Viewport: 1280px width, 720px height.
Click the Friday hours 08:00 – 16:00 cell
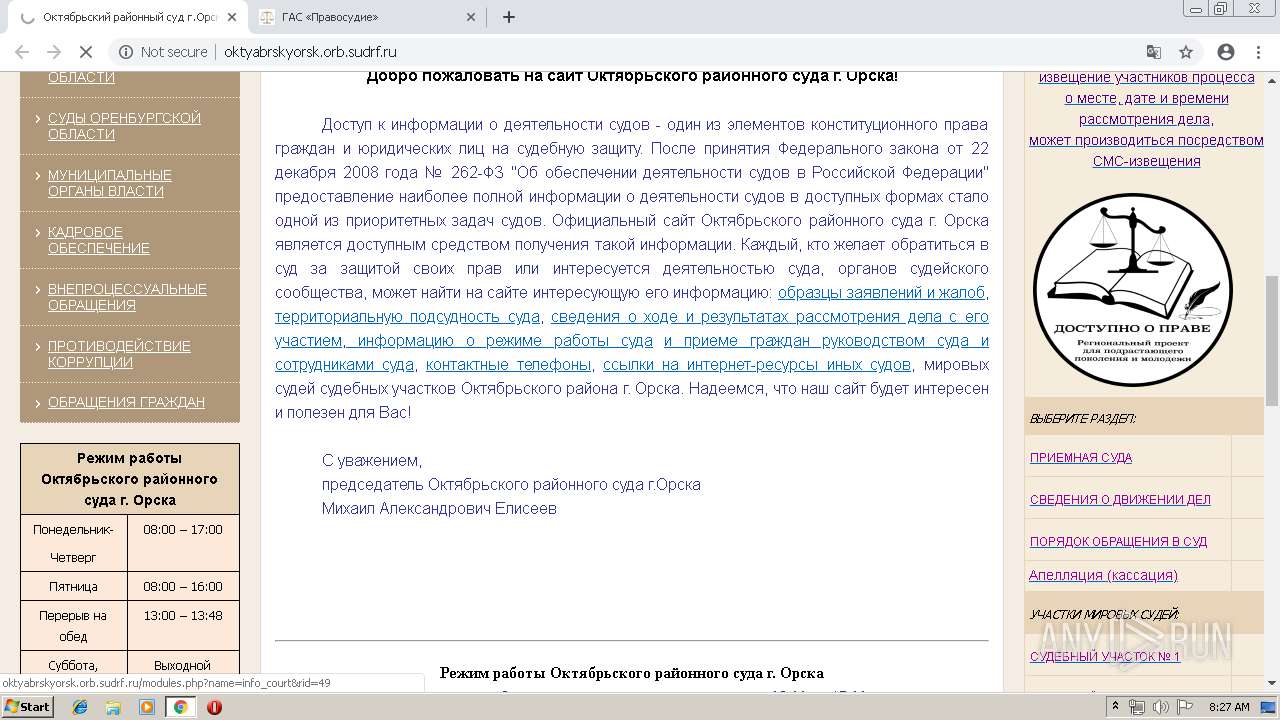[x=183, y=586]
